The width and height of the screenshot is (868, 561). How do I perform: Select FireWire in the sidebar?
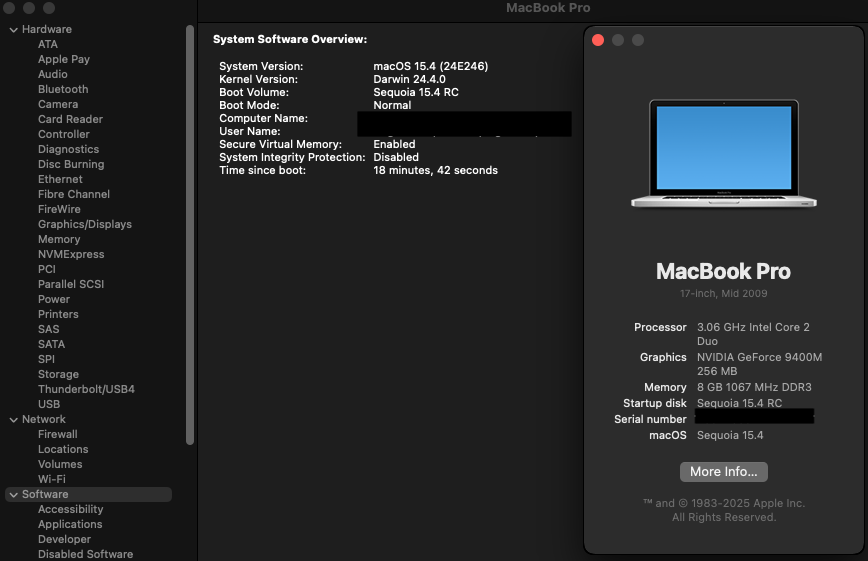(x=59, y=209)
